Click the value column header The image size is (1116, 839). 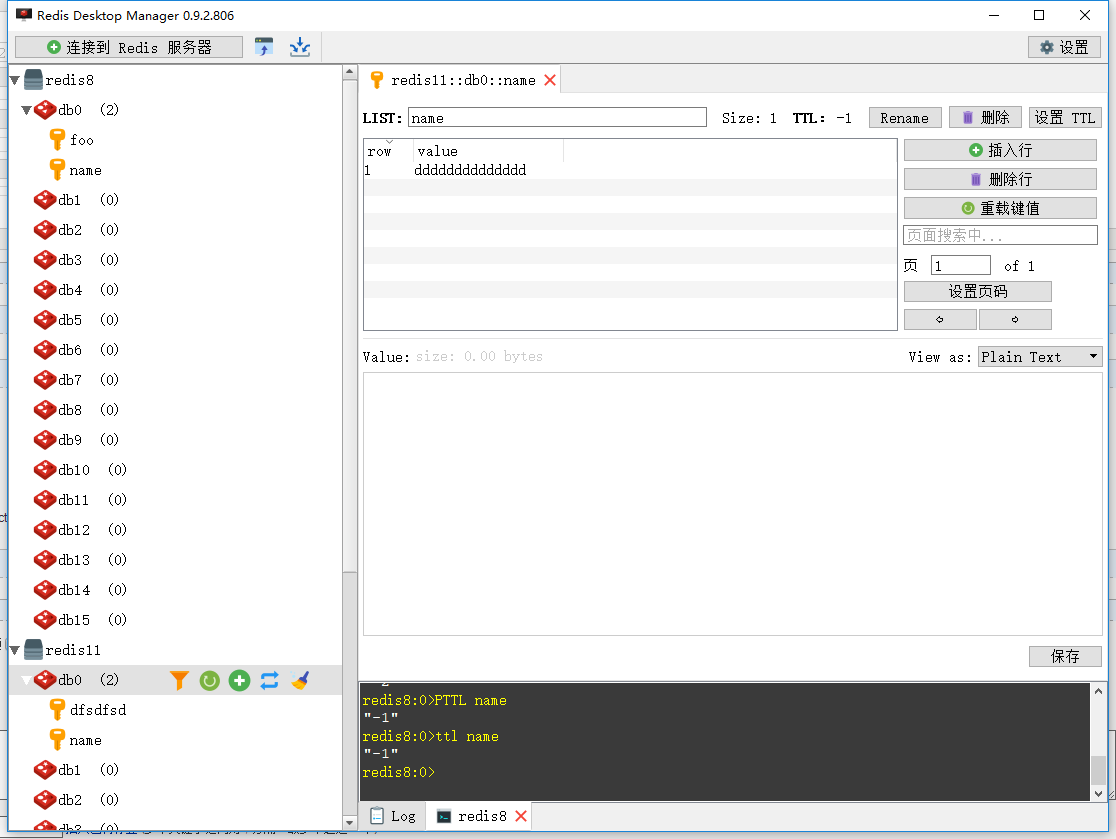(x=488, y=151)
